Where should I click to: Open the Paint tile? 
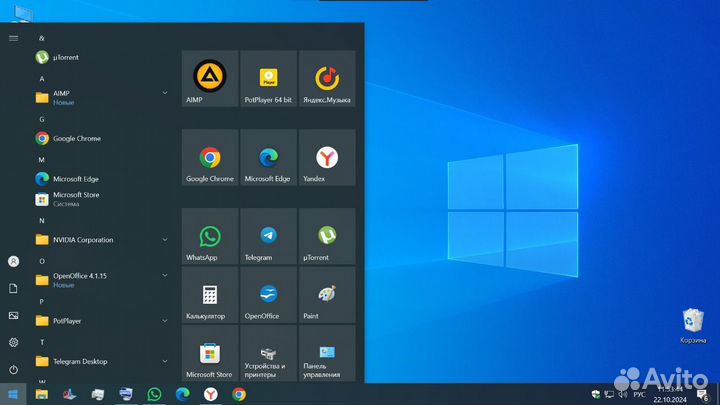(327, 295)
